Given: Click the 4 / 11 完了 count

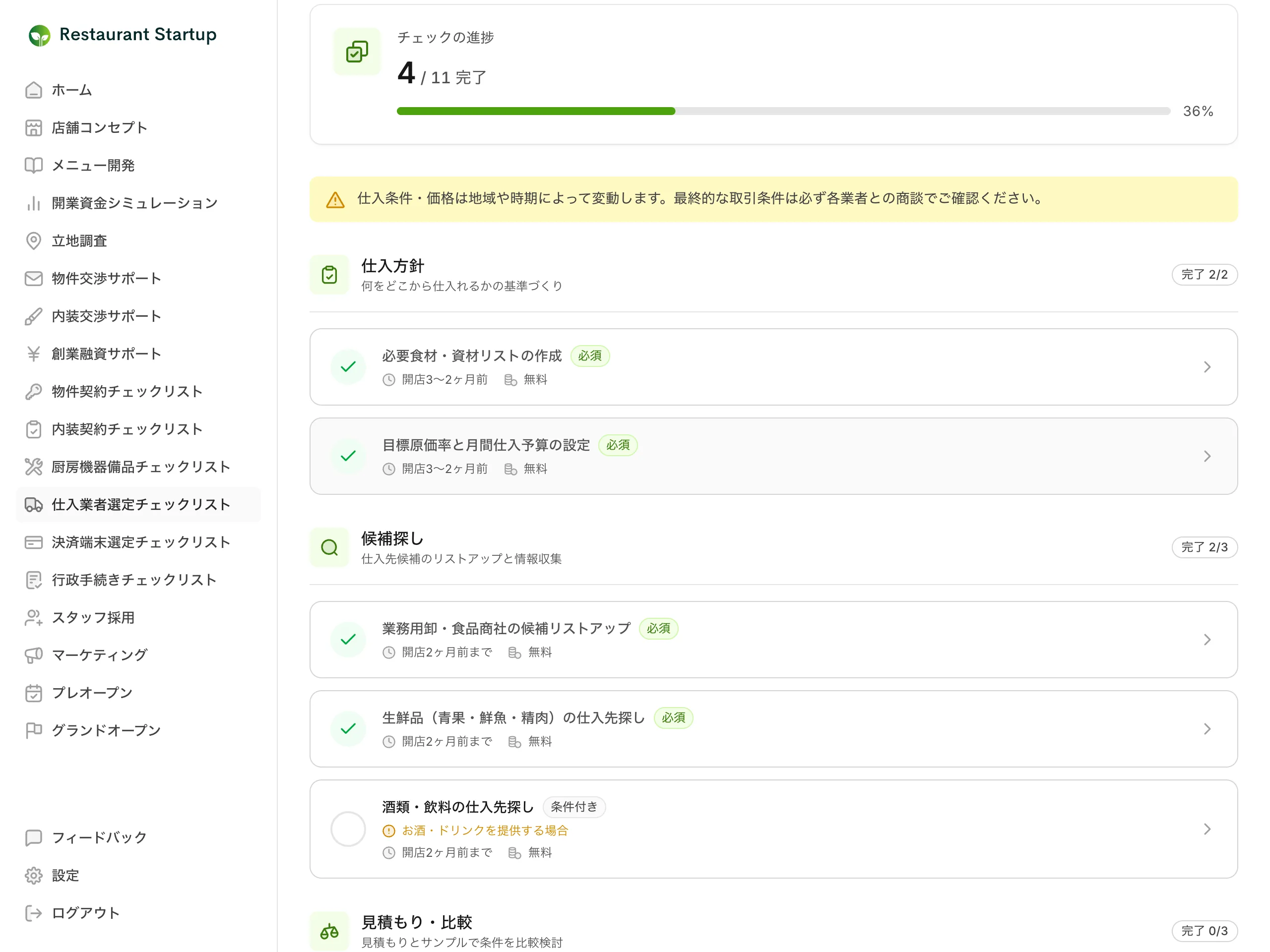Looking at the screenshot, I should tap(442, 73).
